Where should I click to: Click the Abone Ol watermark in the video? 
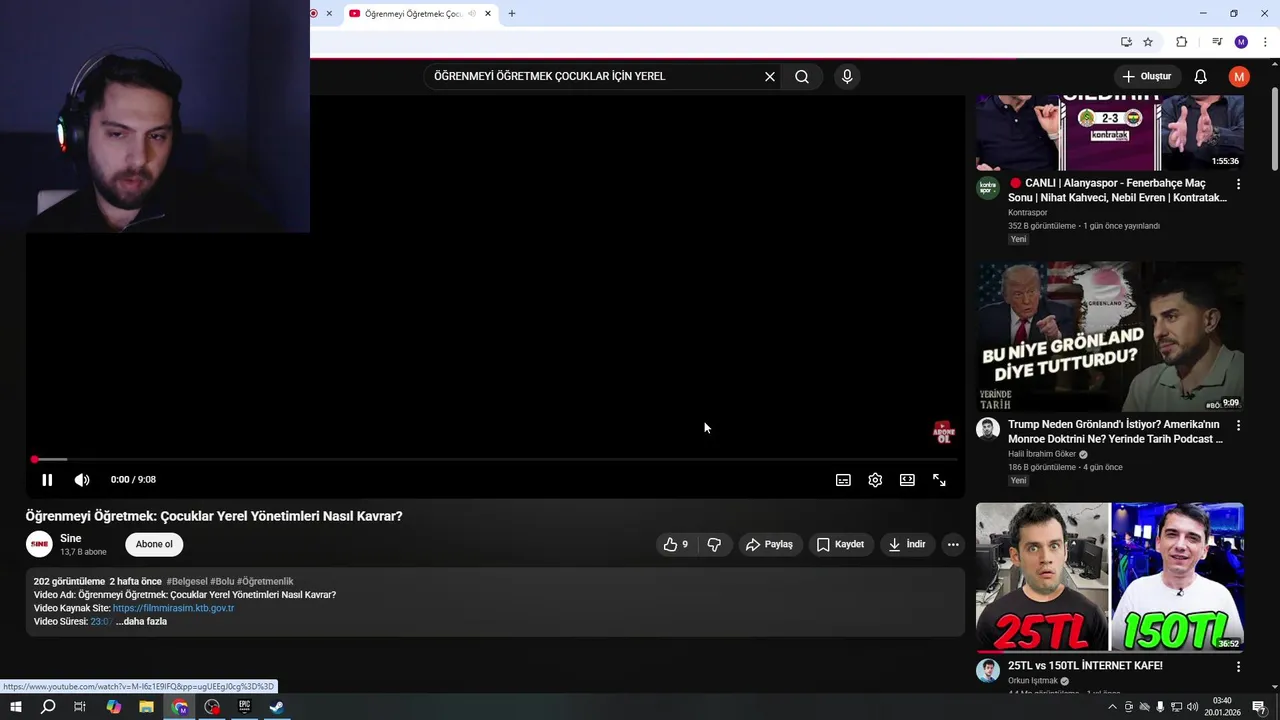(943, 432)
